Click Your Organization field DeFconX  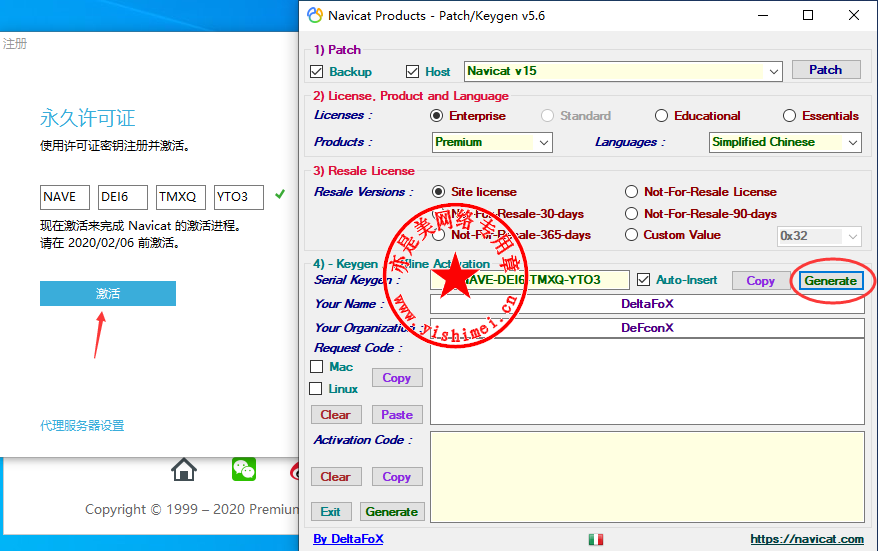[647, 328]
